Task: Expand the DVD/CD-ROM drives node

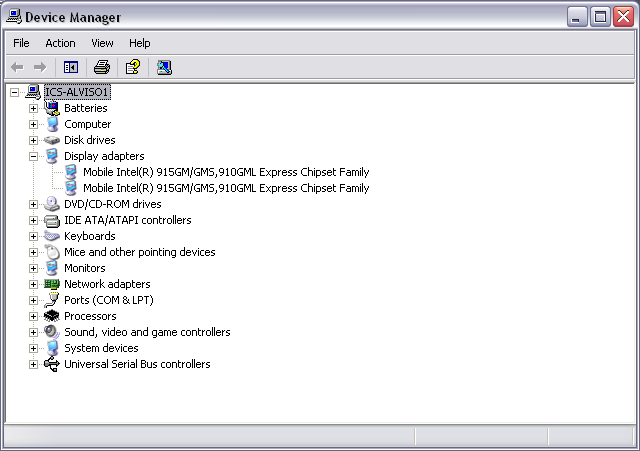Action: pyautogui.click(x=33, y=204)
